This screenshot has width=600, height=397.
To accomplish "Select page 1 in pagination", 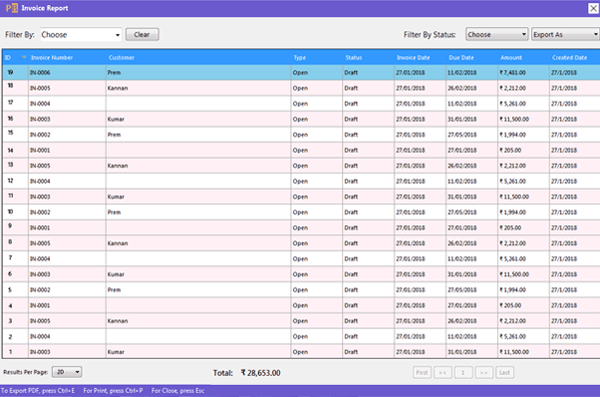I will [463, 372].
